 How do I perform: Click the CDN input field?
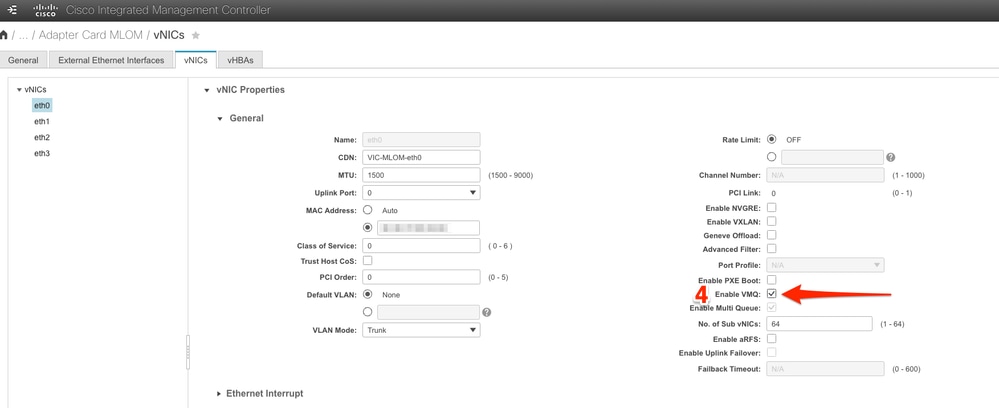tap(421, 157)
